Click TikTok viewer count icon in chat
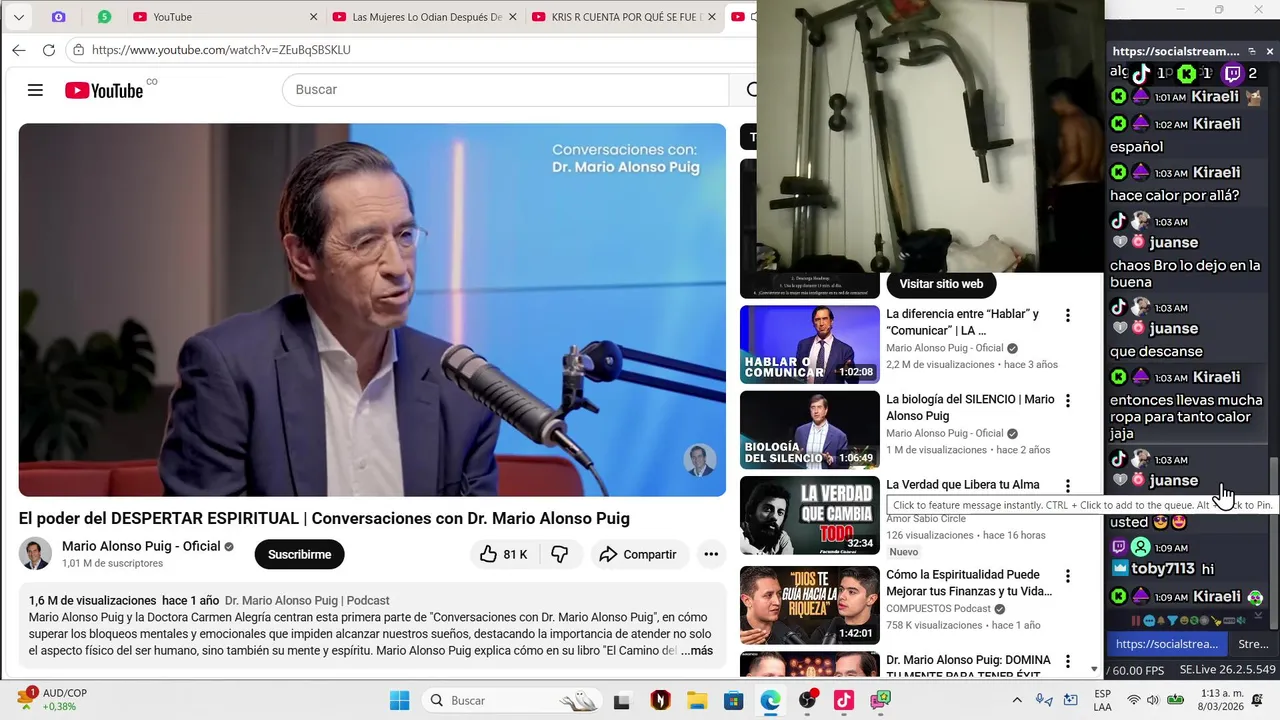 [1141, 73]
